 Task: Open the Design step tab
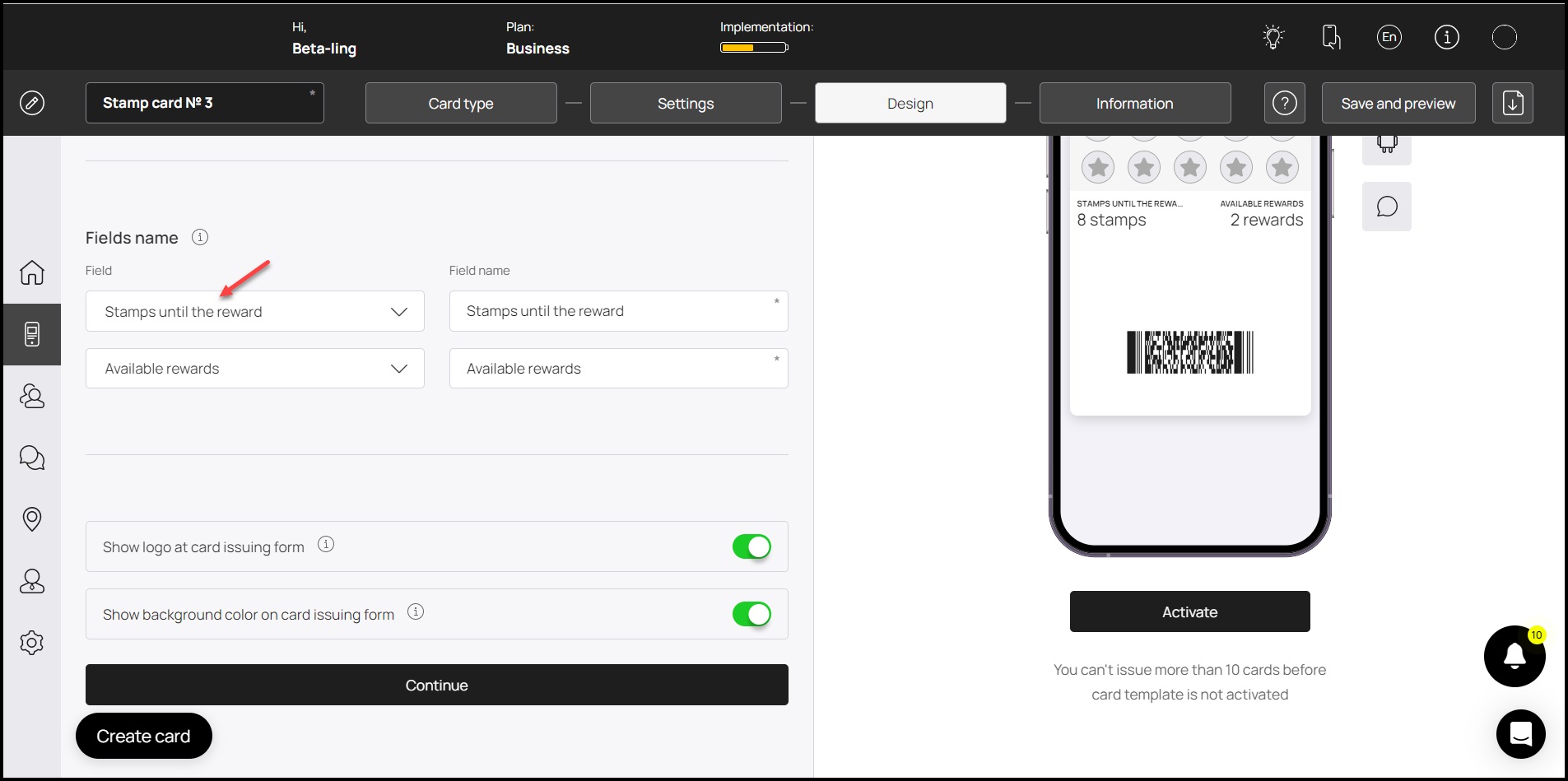click(910, 103)
